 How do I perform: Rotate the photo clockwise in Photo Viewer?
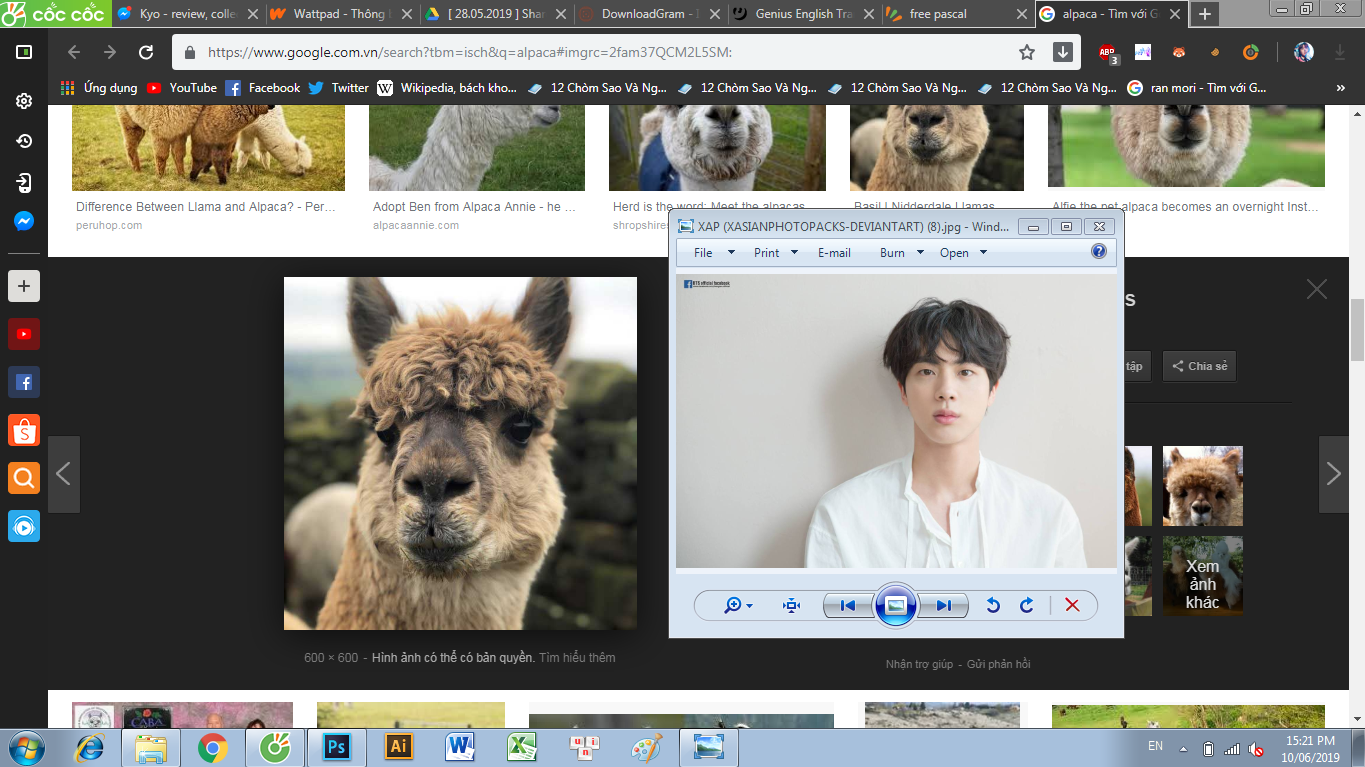[1026, 605]
